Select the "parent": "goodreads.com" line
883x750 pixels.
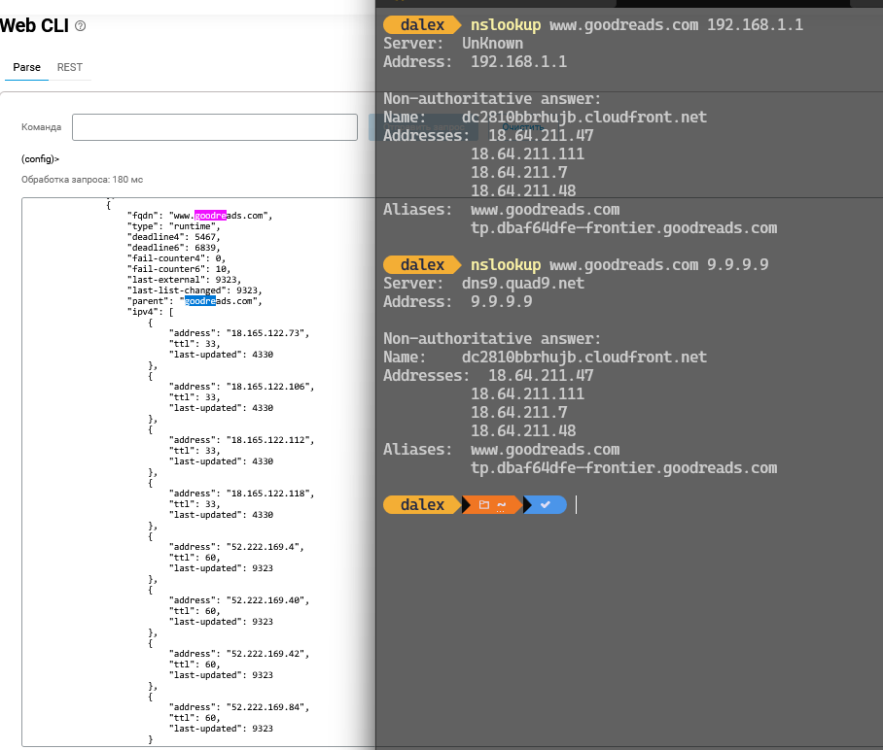pos(194,301)
